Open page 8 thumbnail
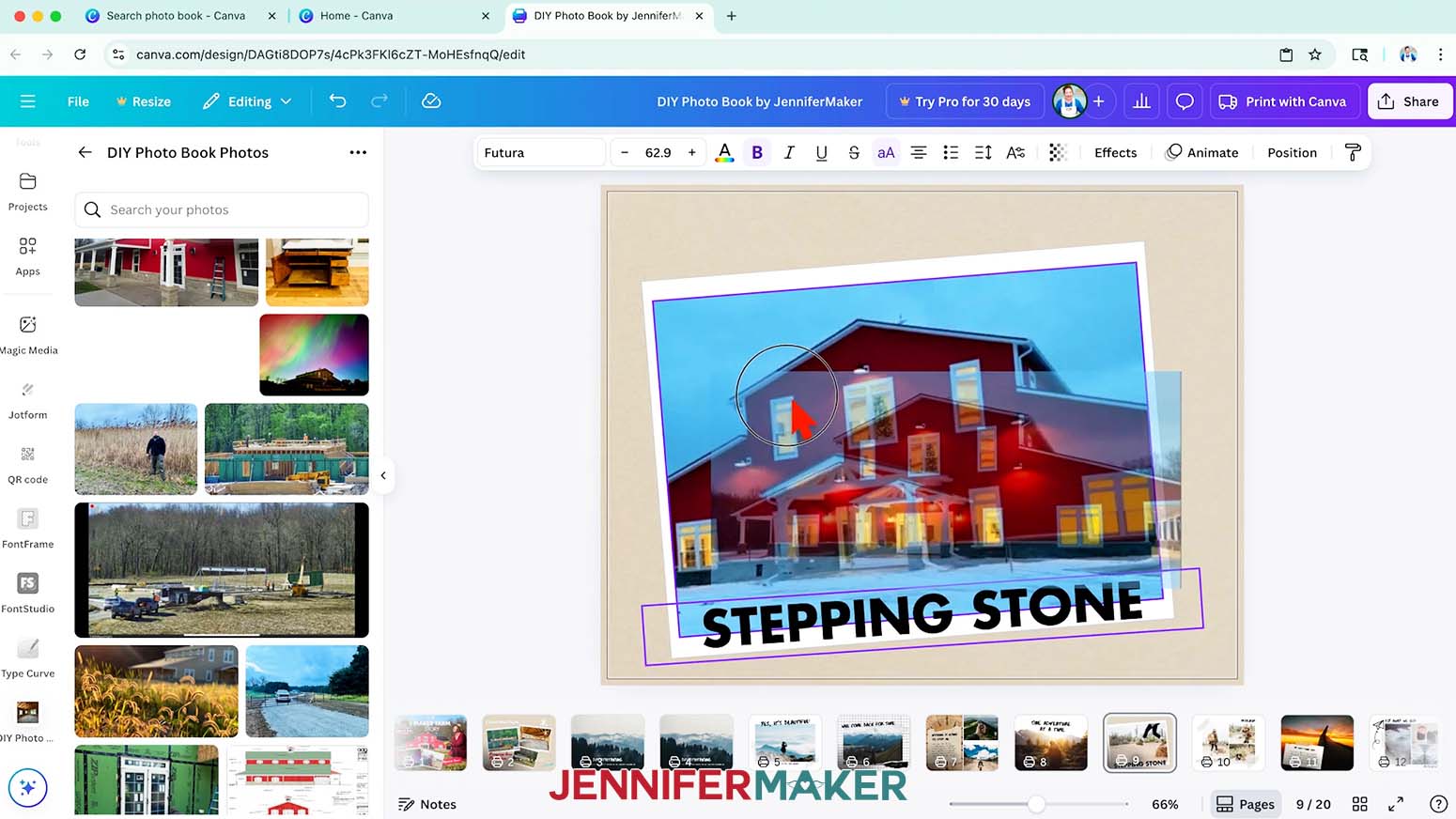Image resolution: width=1456 pixels, height=819 pixels. tap(1051, 742)
